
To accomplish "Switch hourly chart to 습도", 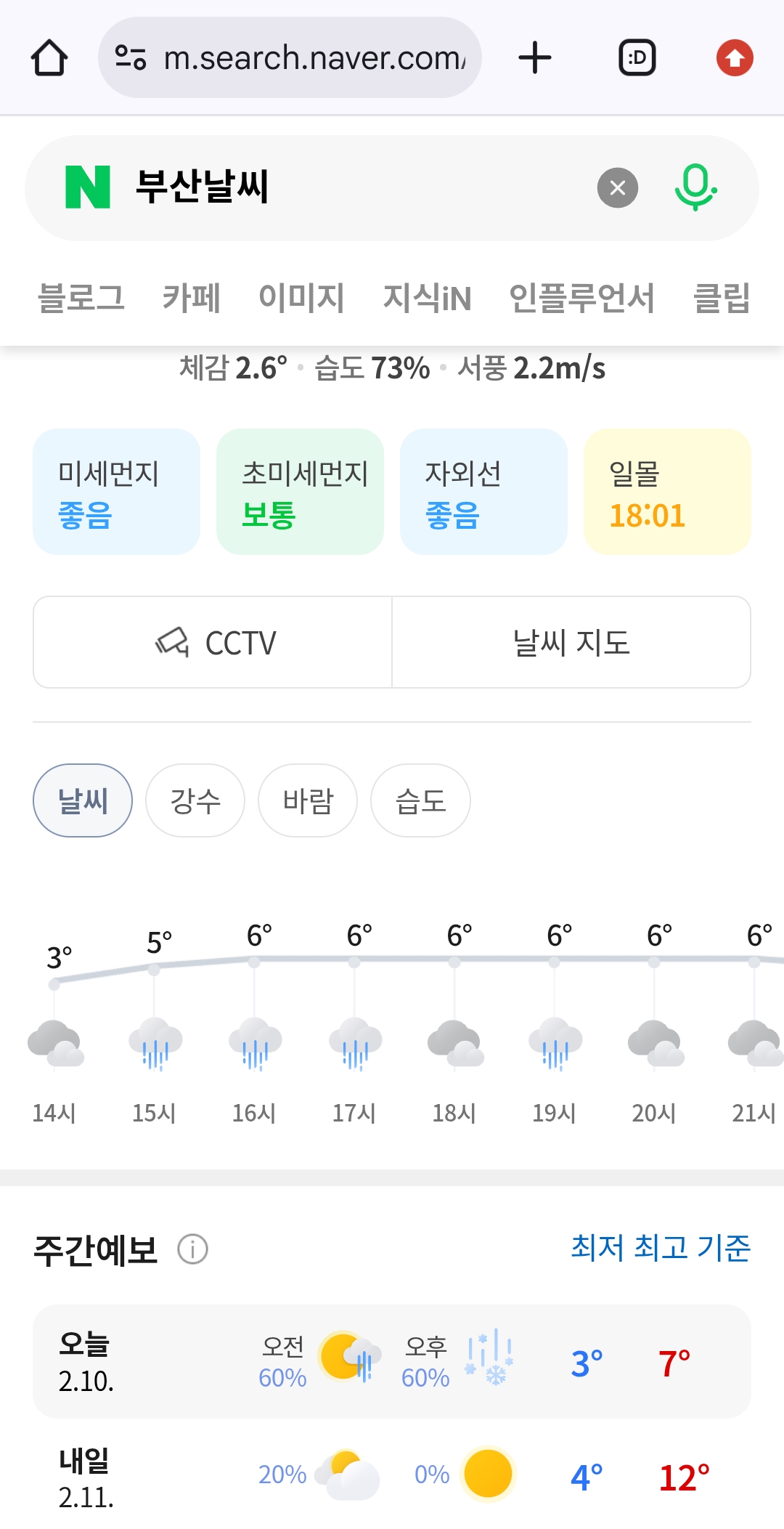I will pos(420,800).
